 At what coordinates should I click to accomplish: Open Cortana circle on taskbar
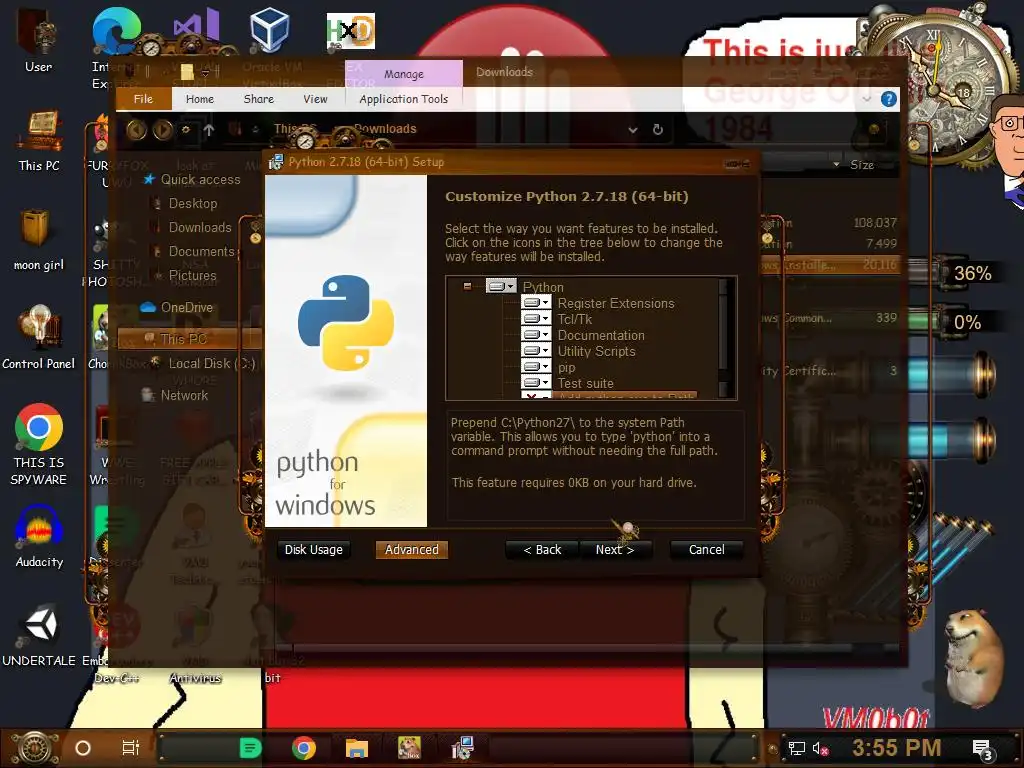point(82,748)
